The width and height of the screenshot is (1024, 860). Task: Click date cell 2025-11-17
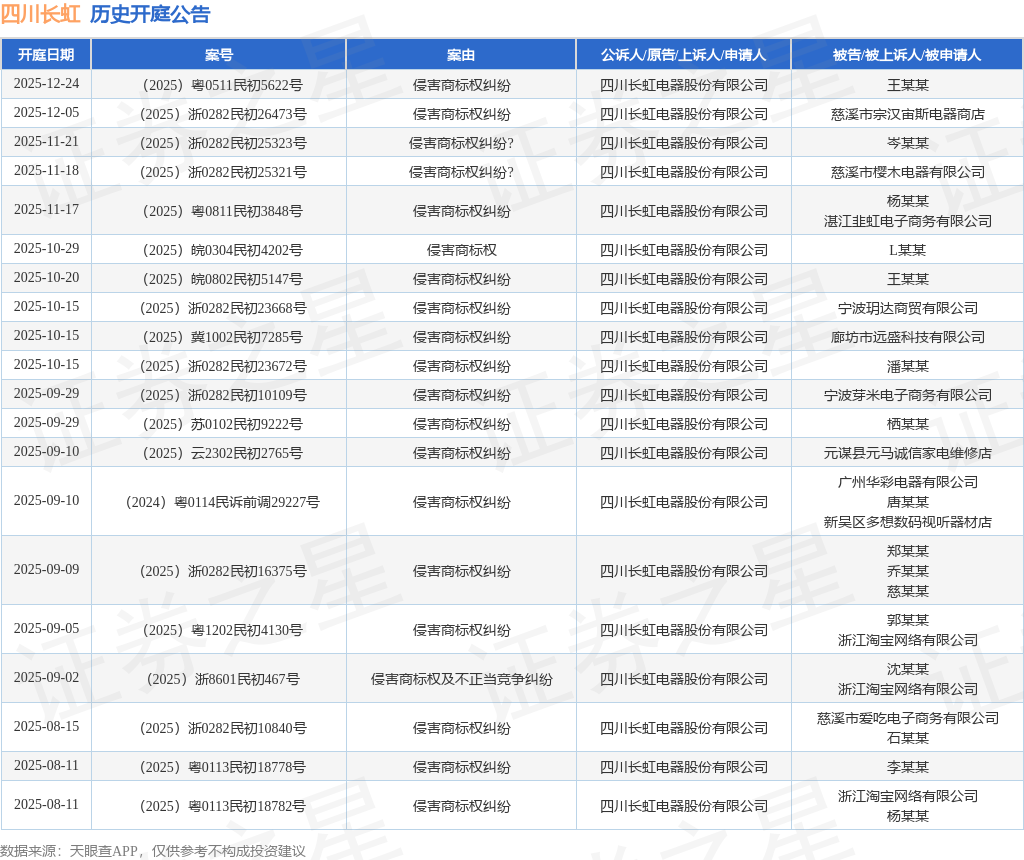(x=46, y=210)
